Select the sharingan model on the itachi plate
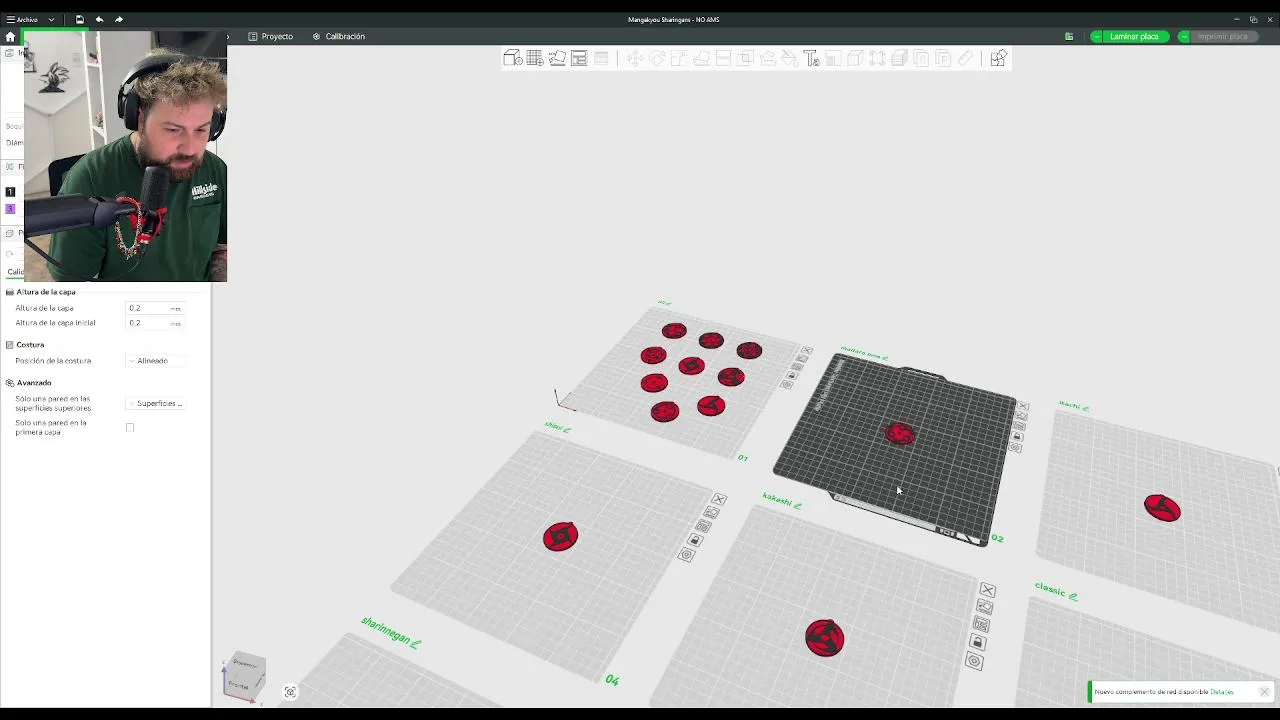Image resolution: width=1280 pixels, height=720 pixels. pyautogui.click(x=1162, y=508)
